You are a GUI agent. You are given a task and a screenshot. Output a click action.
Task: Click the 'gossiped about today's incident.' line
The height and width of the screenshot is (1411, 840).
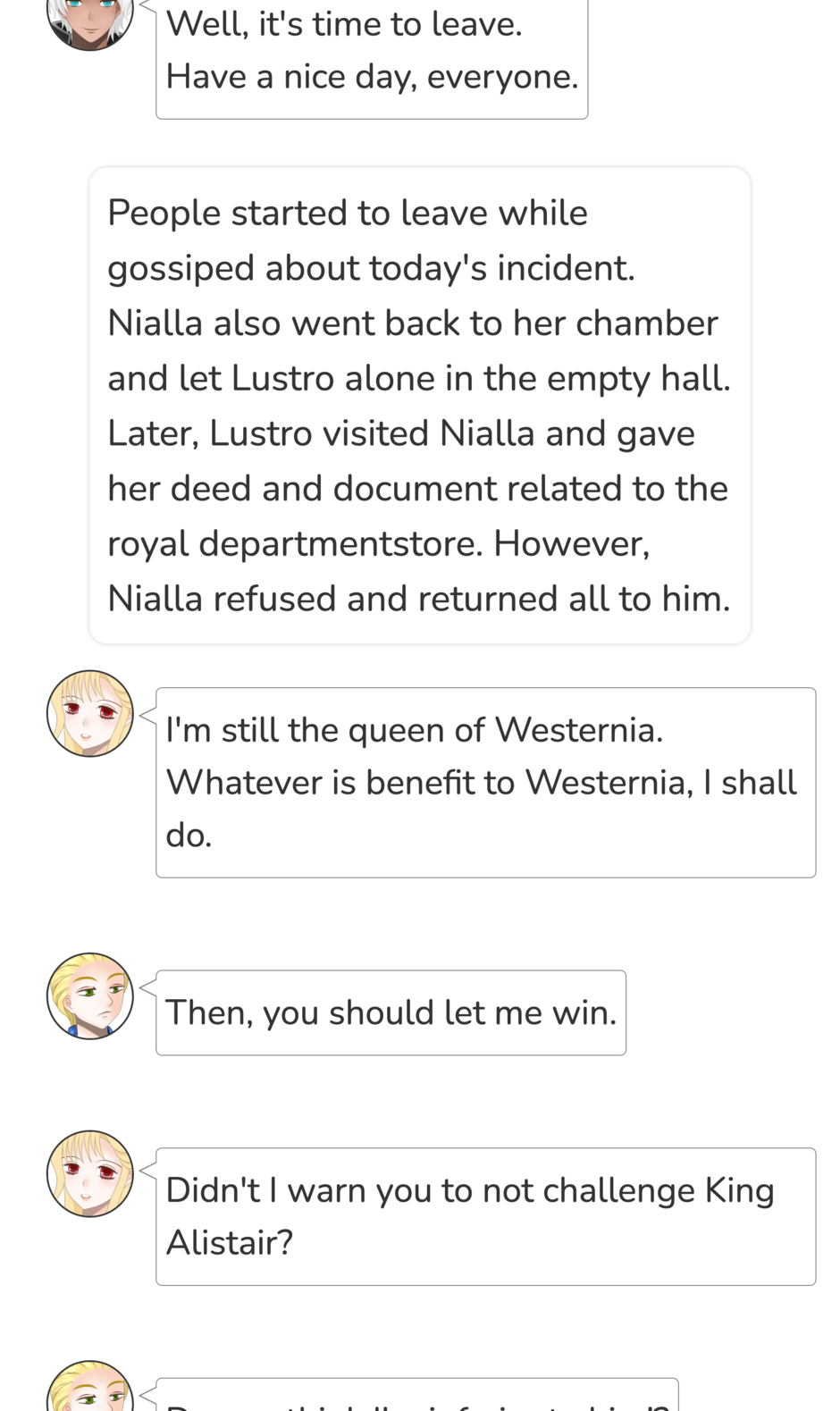371,268
